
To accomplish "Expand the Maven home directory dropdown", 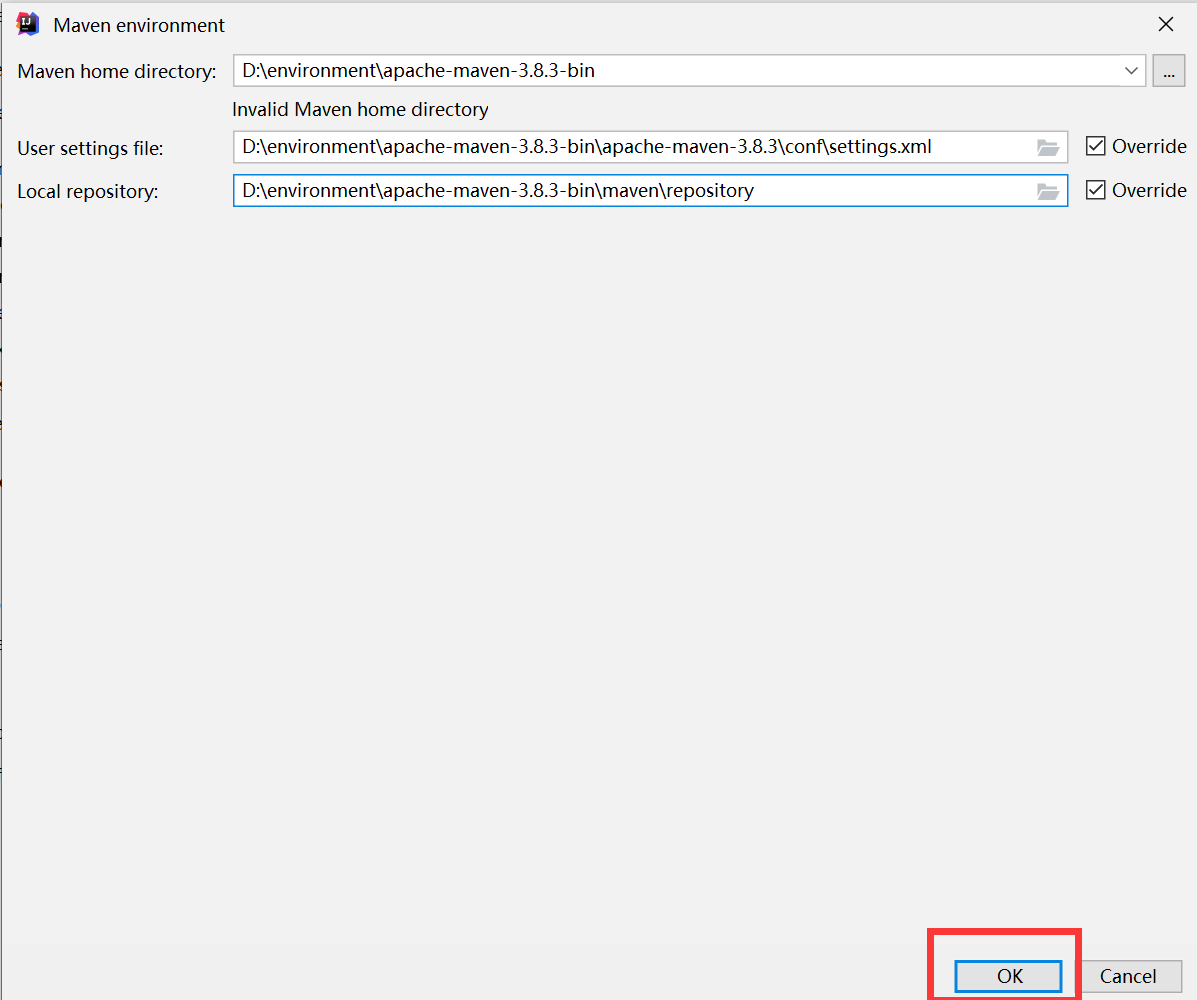I will pos(1131,71).
